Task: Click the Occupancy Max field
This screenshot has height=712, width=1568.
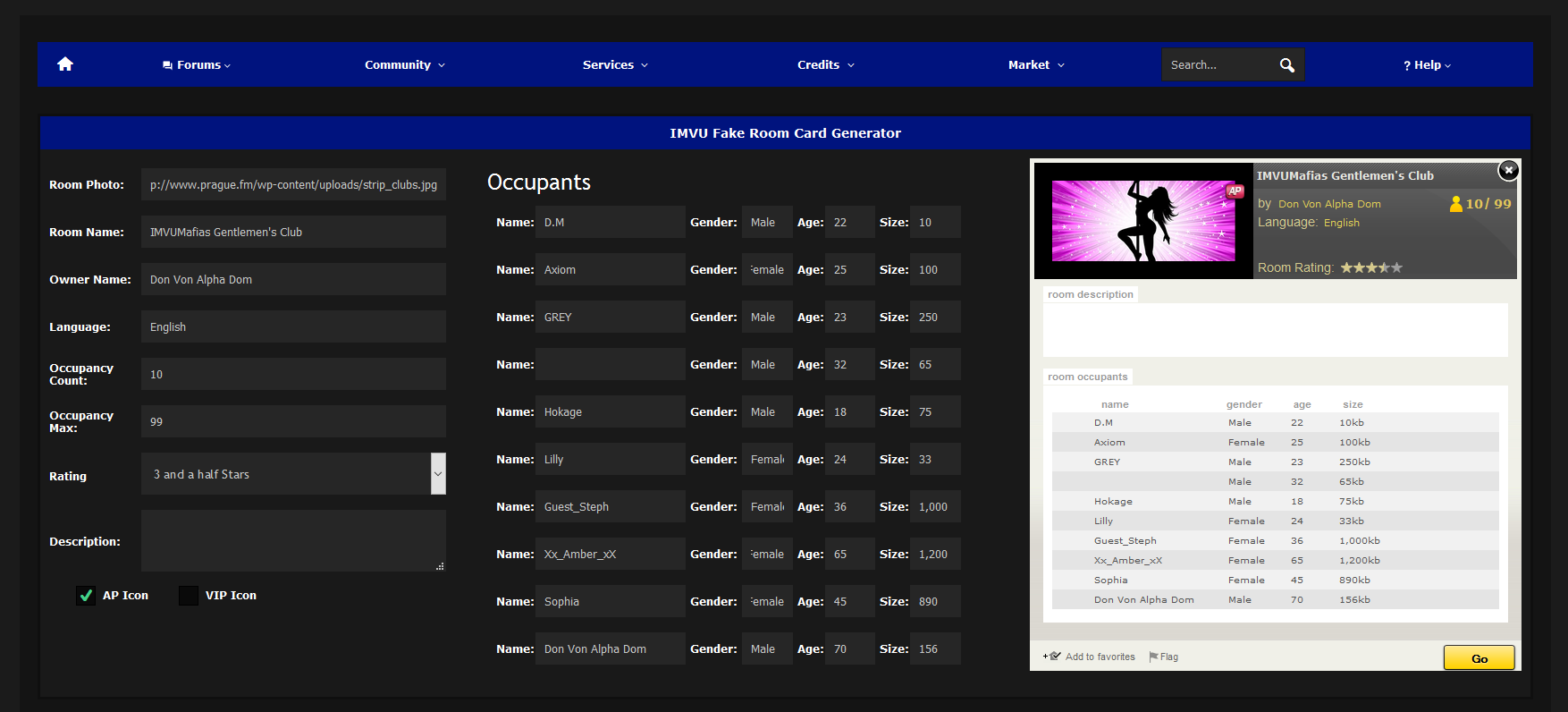Action: tap(293, 421)
